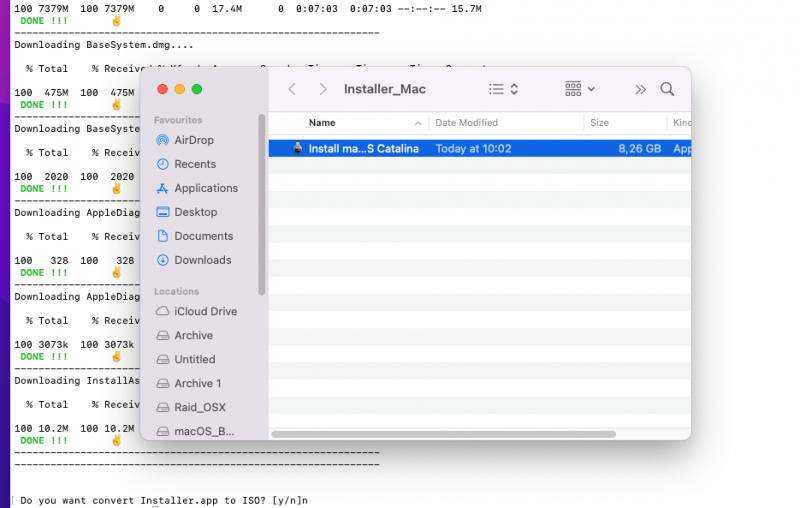
Task: Open the Archive 1 volume
Action: point(197,383)
